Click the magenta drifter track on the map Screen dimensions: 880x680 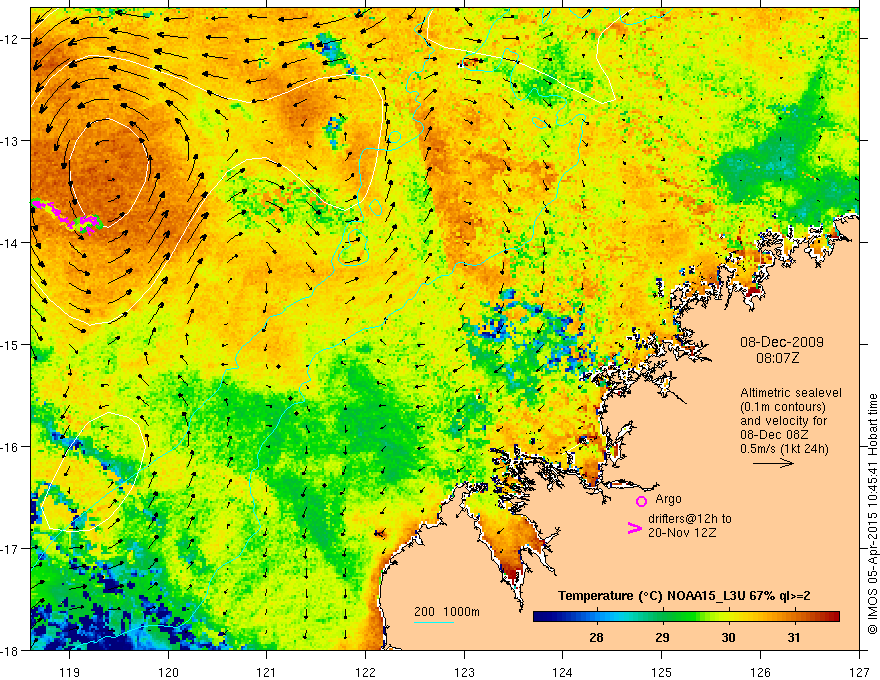point(66,216)
